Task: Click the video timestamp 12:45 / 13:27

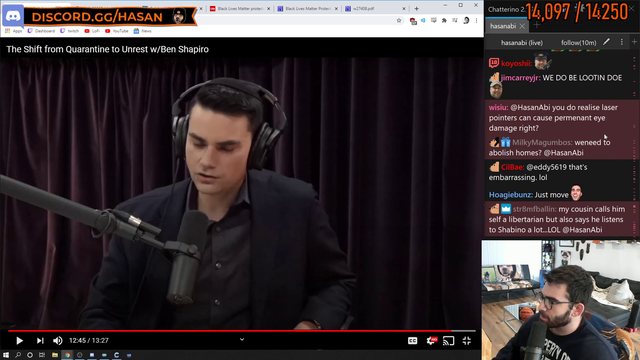Action: click(x=89, y=340)
